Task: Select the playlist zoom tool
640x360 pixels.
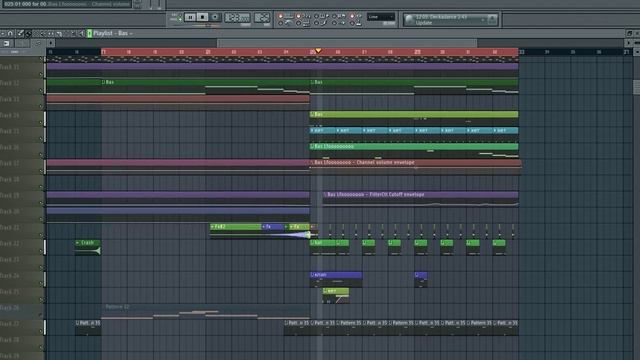Action: pos(73,33)
